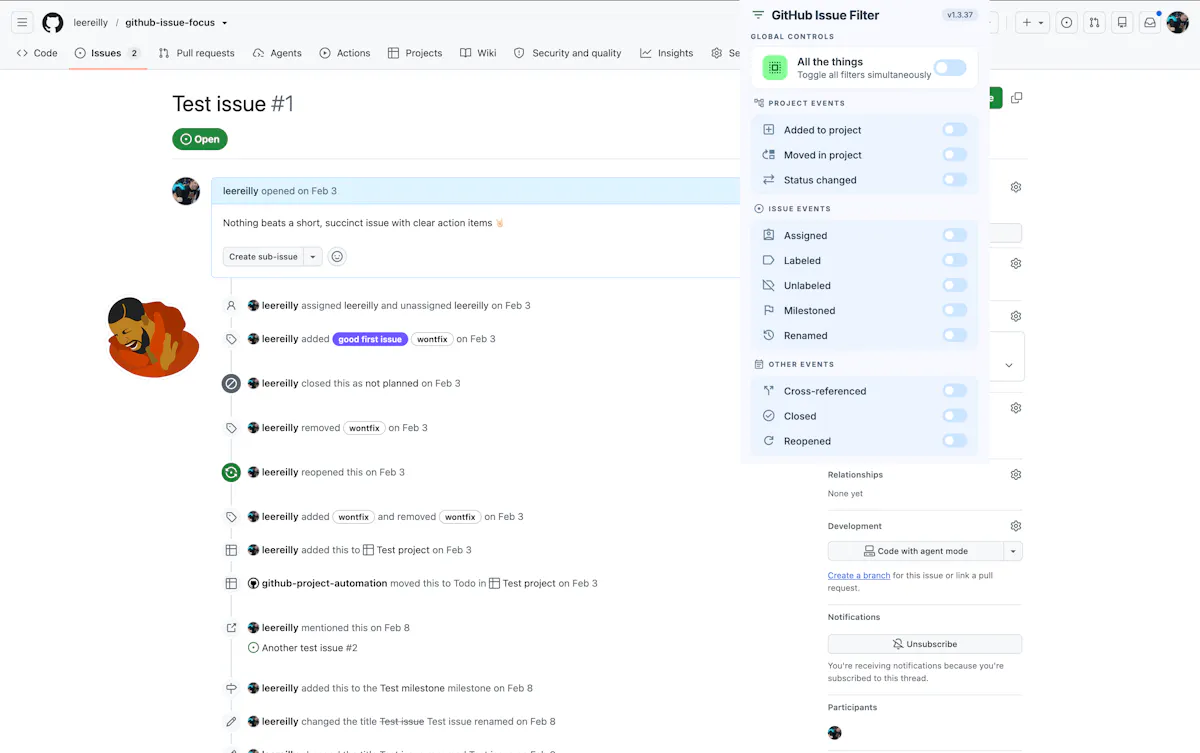
Task: Open the Wiki tab
Action: pos(478,53)
